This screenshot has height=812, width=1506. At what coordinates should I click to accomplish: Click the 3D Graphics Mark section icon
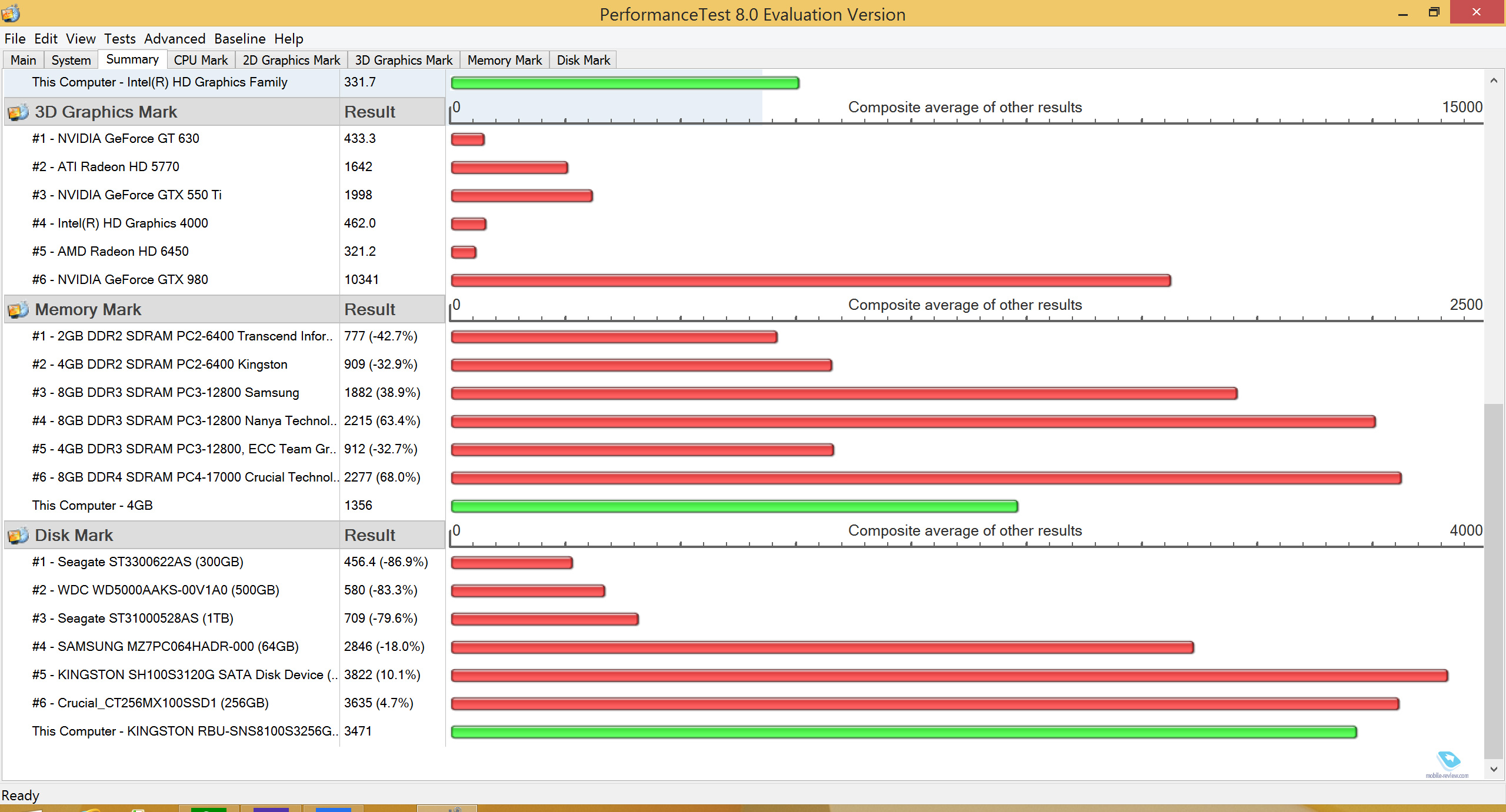coord(18,112)
